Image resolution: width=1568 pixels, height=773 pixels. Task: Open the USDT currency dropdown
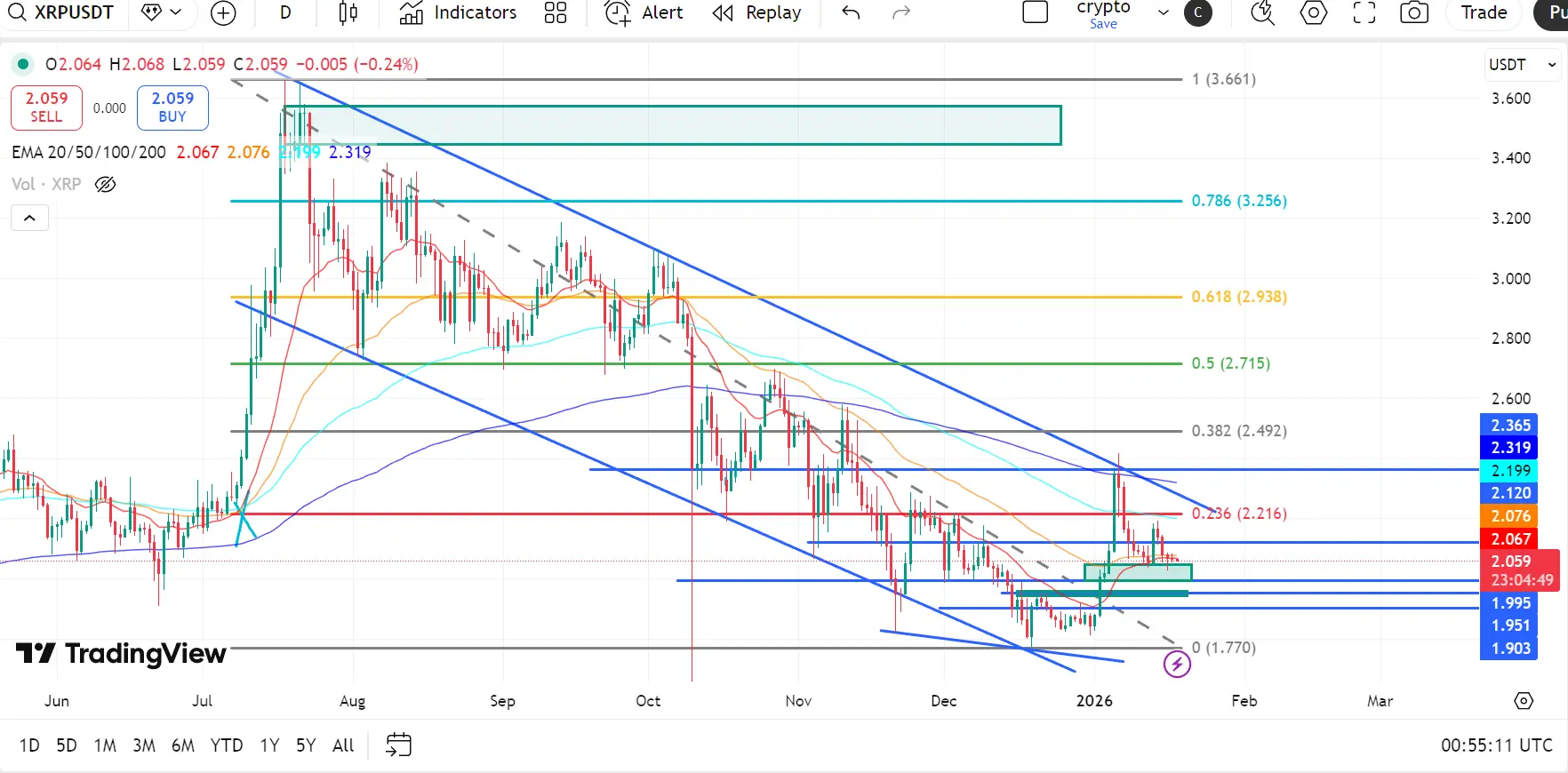[1522, 65]
